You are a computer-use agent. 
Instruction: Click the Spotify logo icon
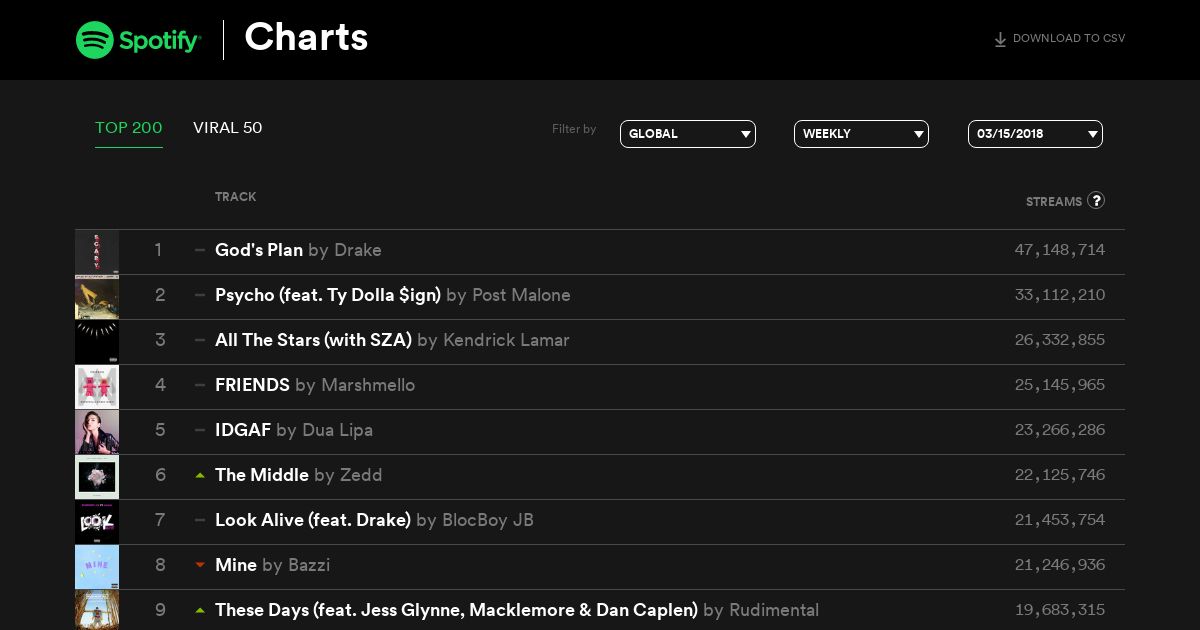click(x=94, y=40)
